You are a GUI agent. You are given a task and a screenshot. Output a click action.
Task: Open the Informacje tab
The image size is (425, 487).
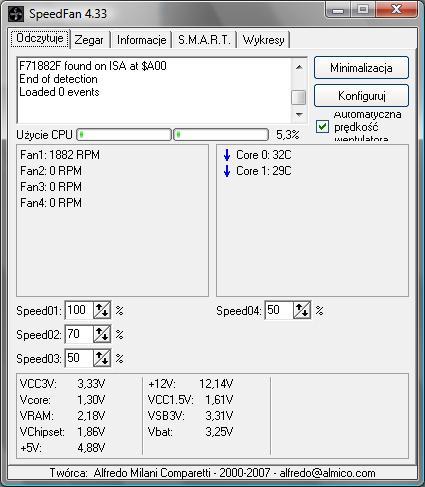coord(141,40)
